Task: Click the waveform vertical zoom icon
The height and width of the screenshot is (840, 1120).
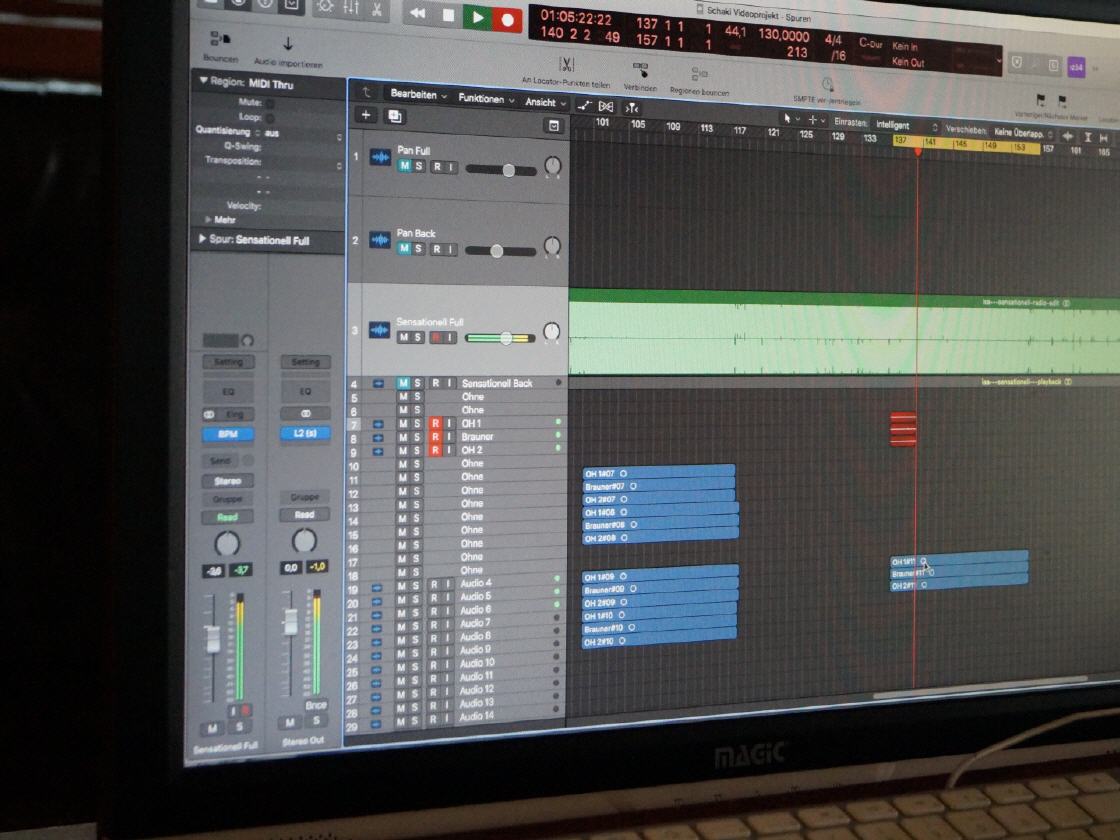Action: 1067,136
